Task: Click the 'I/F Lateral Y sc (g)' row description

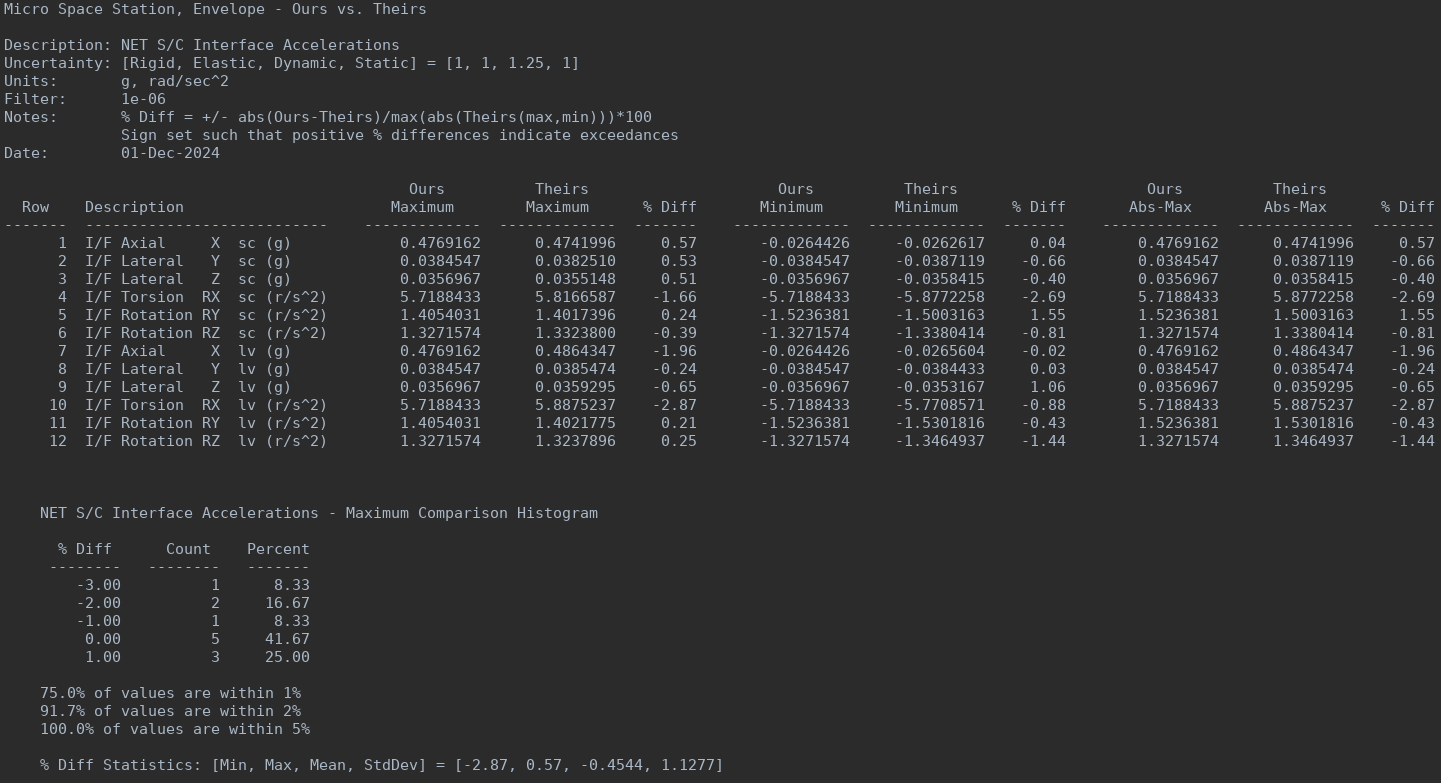Action: pos(188,261)
